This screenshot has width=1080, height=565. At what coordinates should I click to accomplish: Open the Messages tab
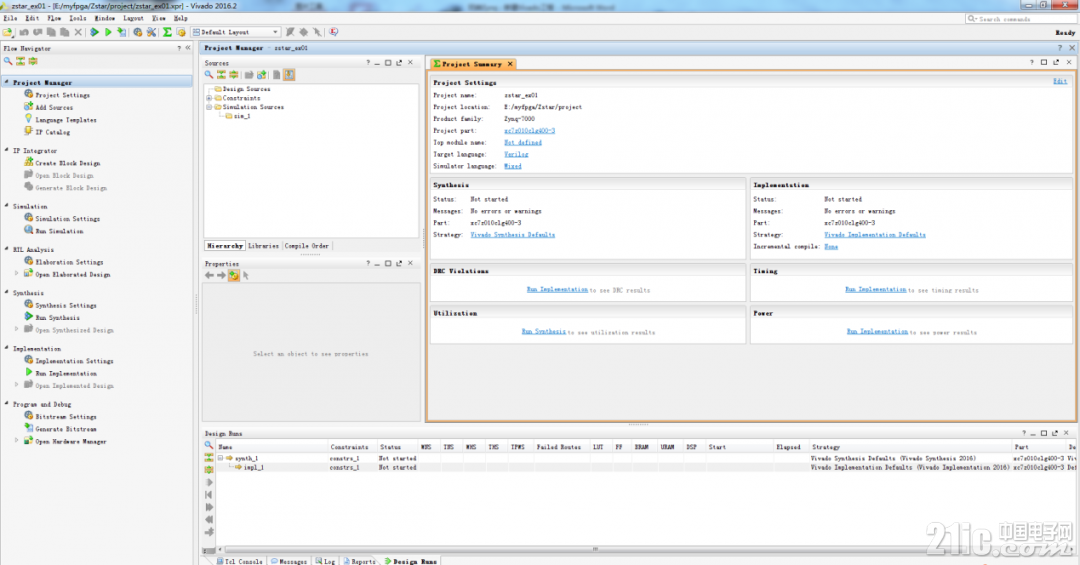(289, 561)
